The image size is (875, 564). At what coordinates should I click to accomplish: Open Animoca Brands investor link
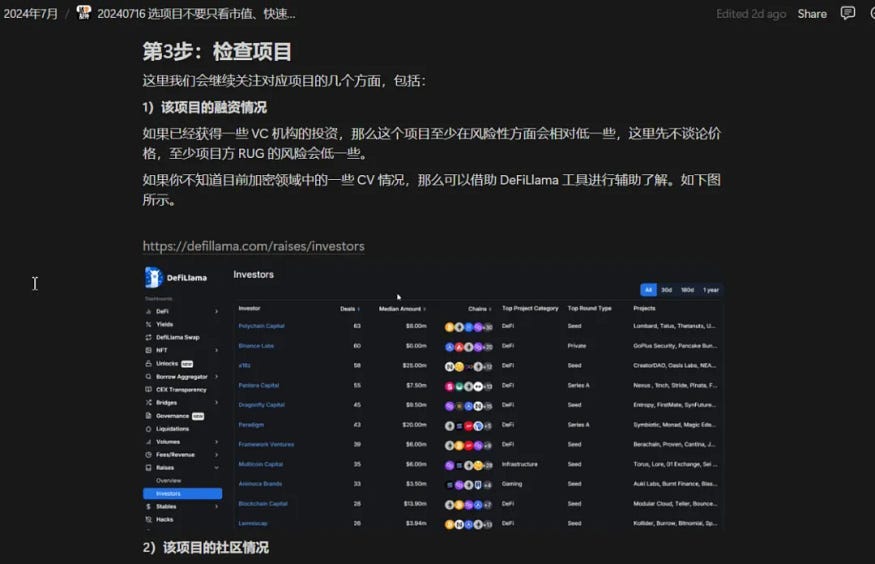(260, 484)
